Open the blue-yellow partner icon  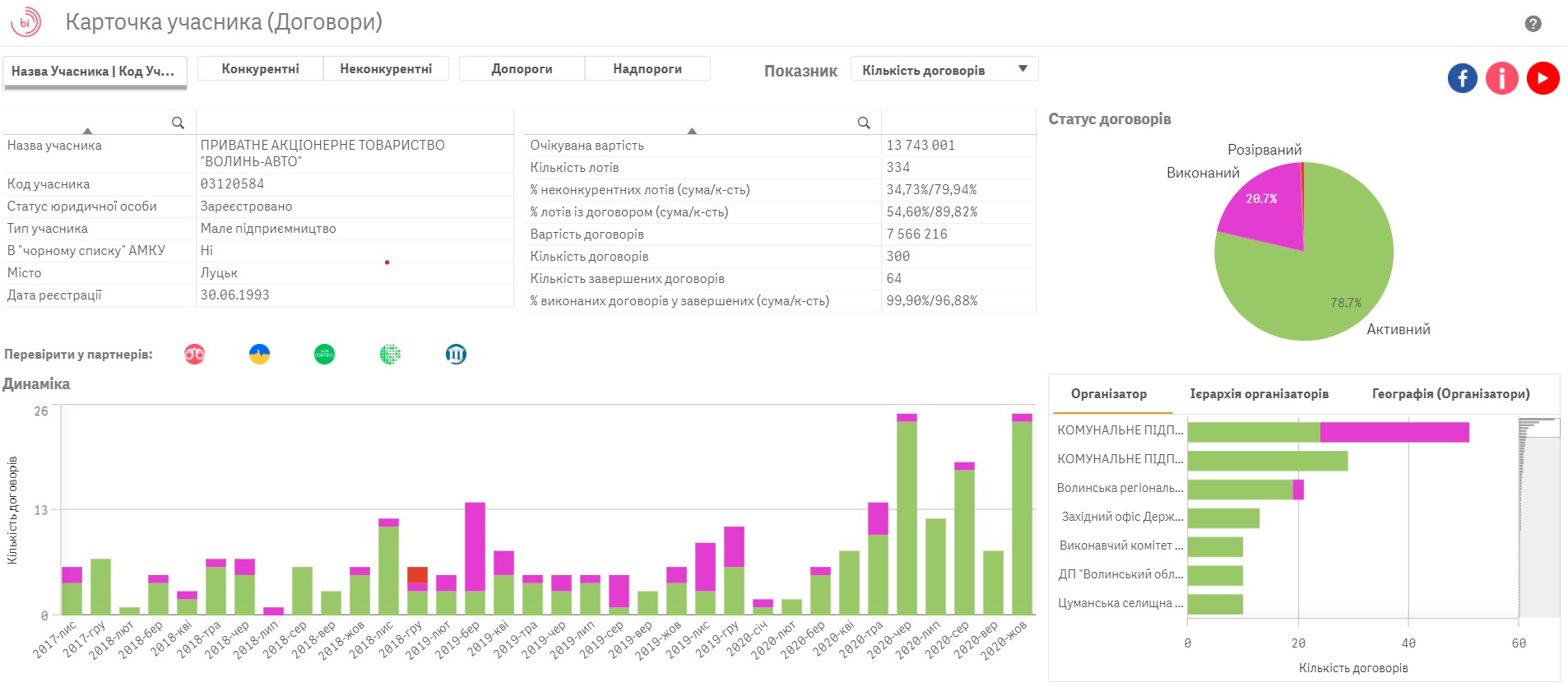click(x=259, y=355)
